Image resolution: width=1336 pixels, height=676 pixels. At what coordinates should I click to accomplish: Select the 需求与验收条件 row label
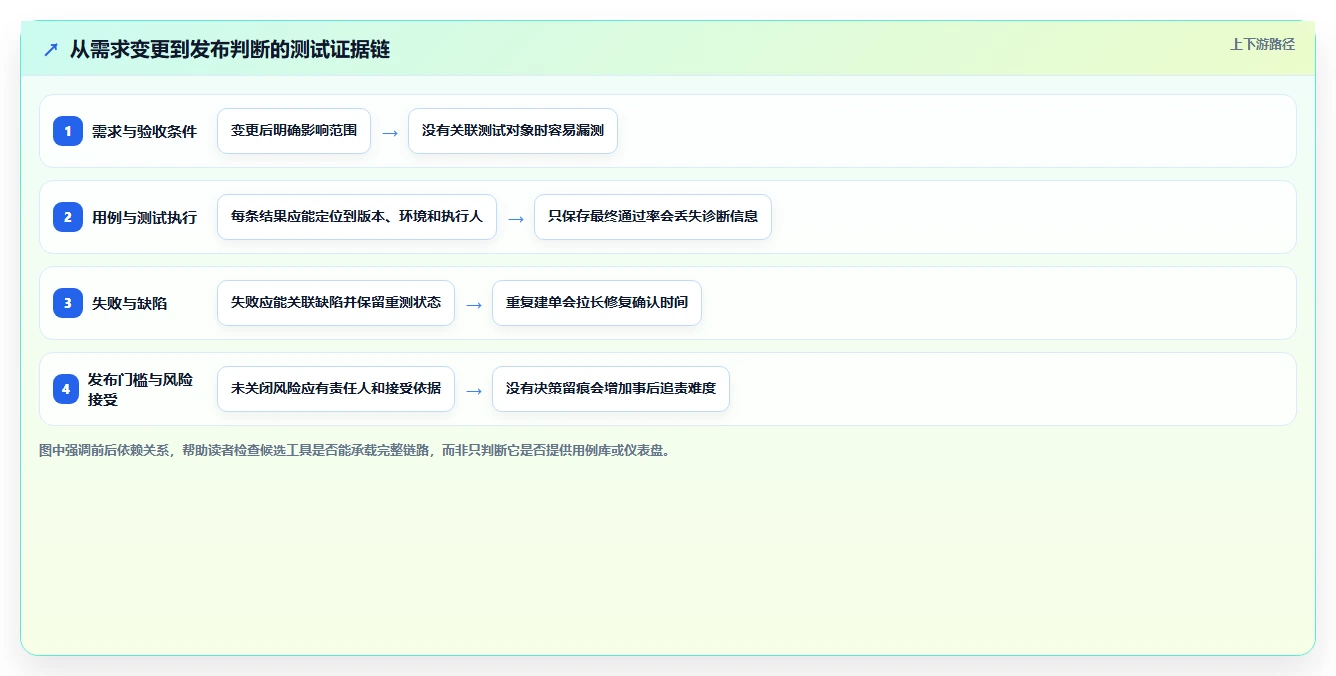tap(145, 131)
